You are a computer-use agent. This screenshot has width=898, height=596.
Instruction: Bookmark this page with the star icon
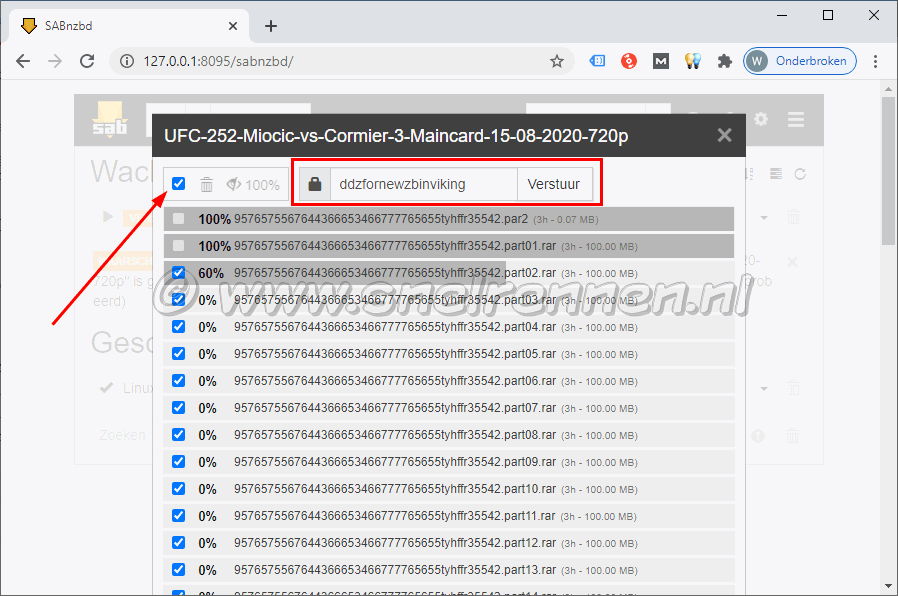click(557, 61)
